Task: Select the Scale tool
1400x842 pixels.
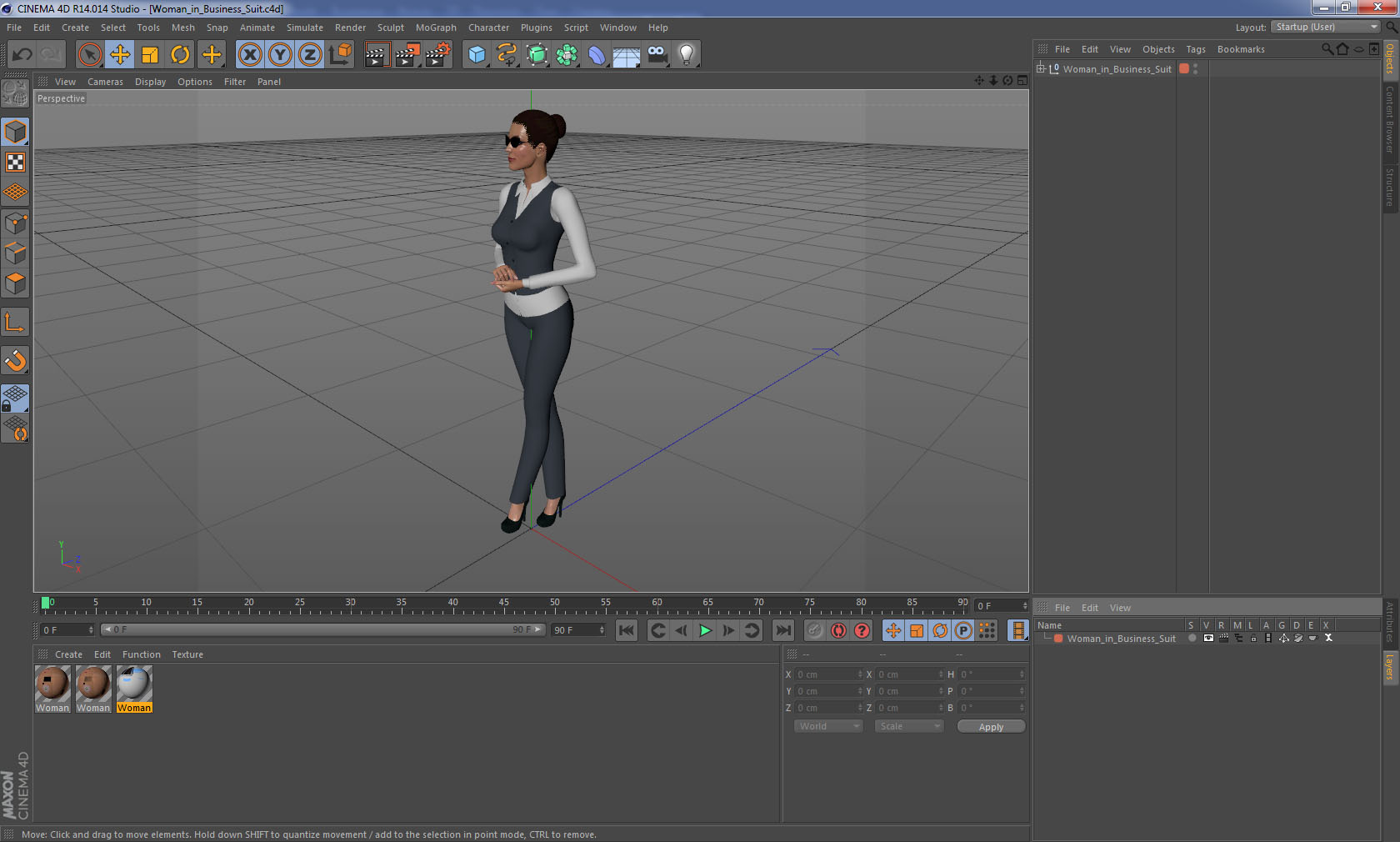Action: point(150,55)
